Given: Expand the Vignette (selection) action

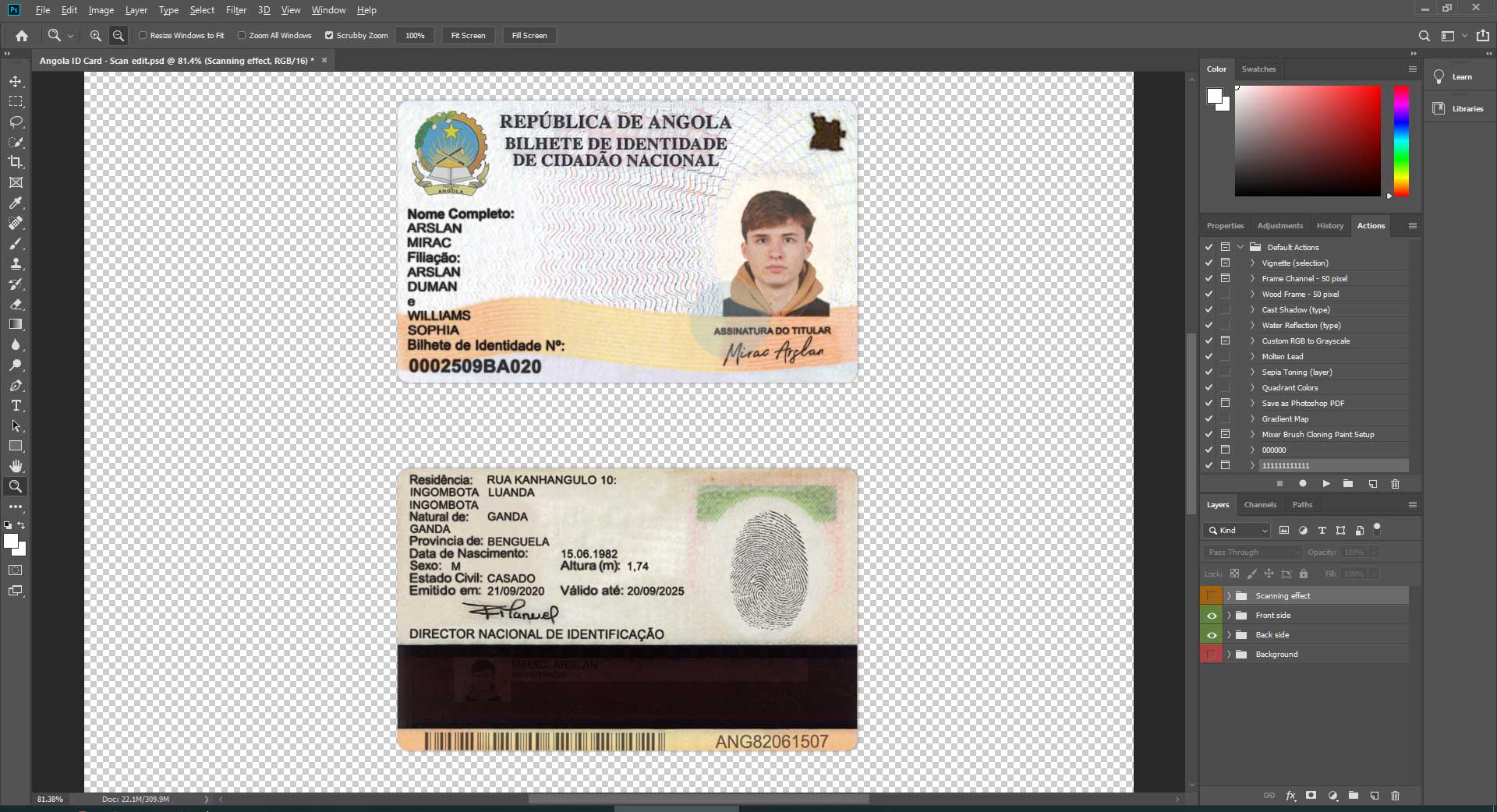Looking at the screenshot, I should (1252, 263).
